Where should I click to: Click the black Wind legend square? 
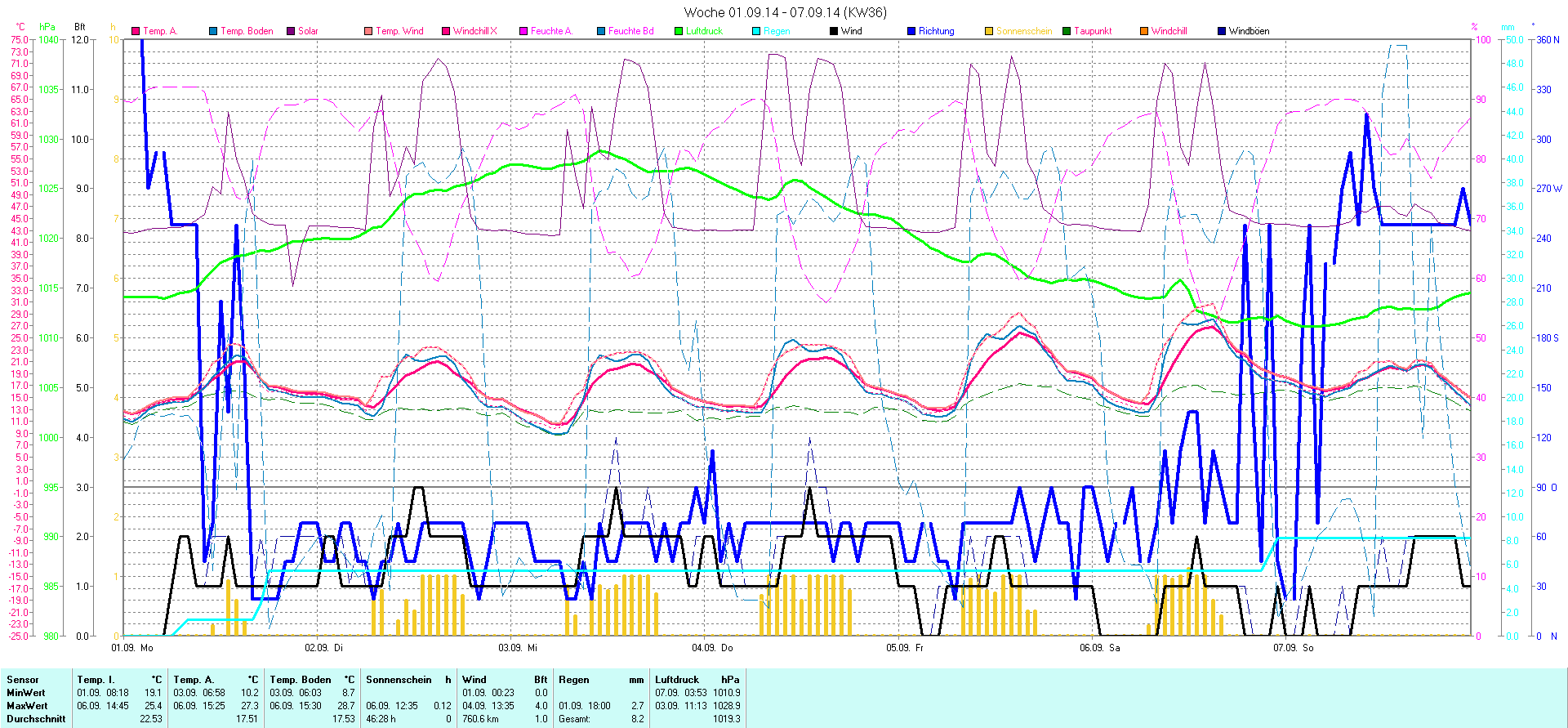834,31
